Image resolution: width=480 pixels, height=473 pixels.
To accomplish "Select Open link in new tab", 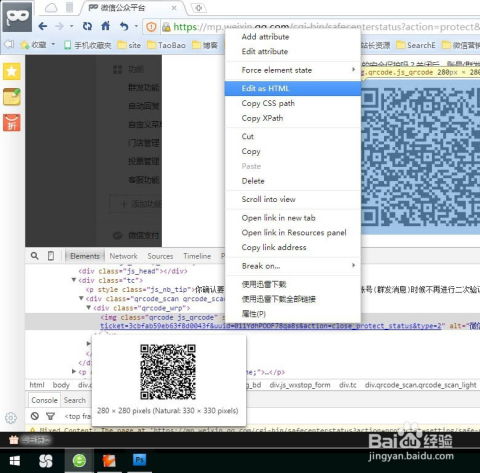I will pyautogui.click(x=293, y=218).
